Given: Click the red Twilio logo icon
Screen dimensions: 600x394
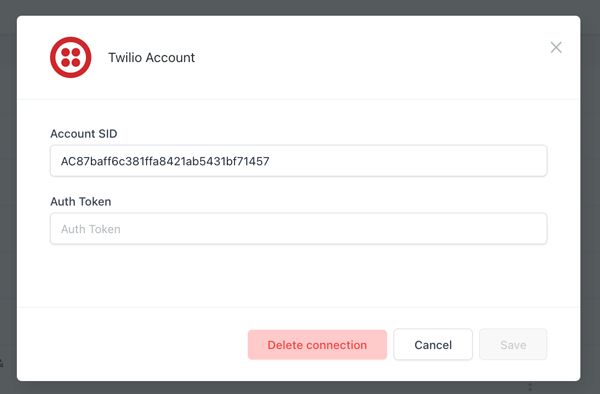Looking at the screenshot, I should pyautogui.click(x=70, y=57).
